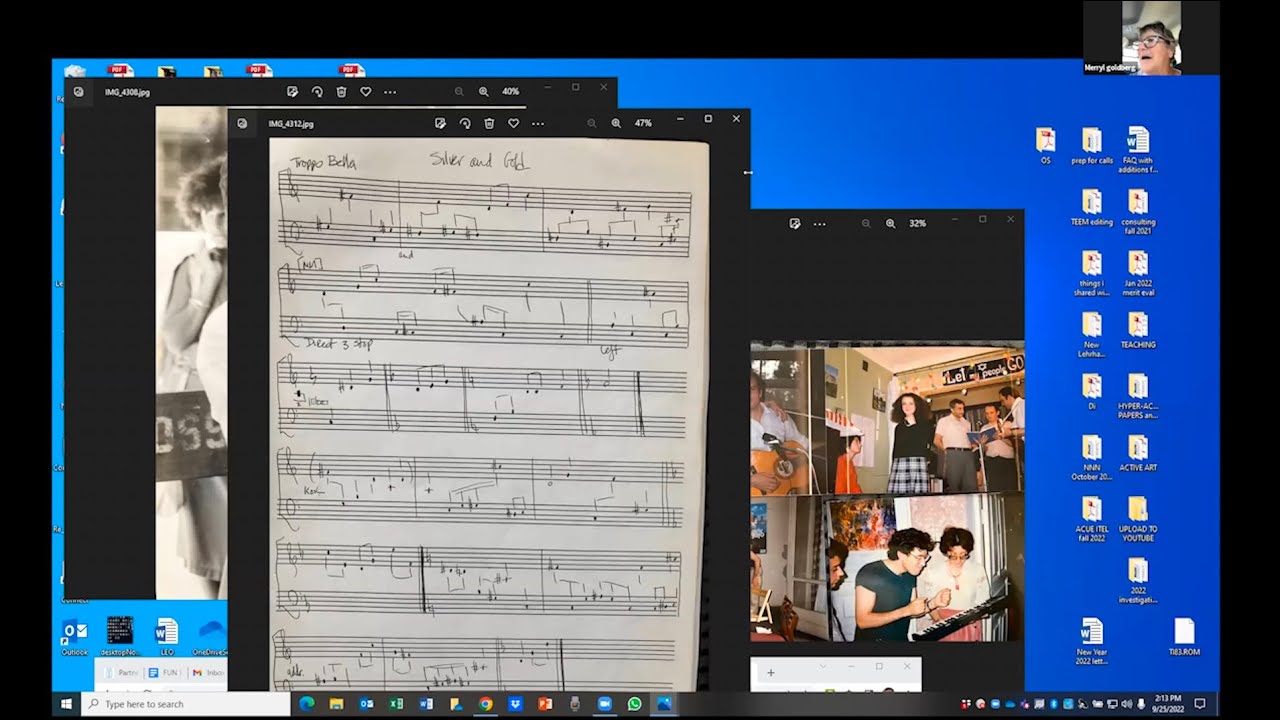Select the 'TEEM editing' desktop folder
The height and width of the screenshot is (720, 1280).
click(1092, 208)
